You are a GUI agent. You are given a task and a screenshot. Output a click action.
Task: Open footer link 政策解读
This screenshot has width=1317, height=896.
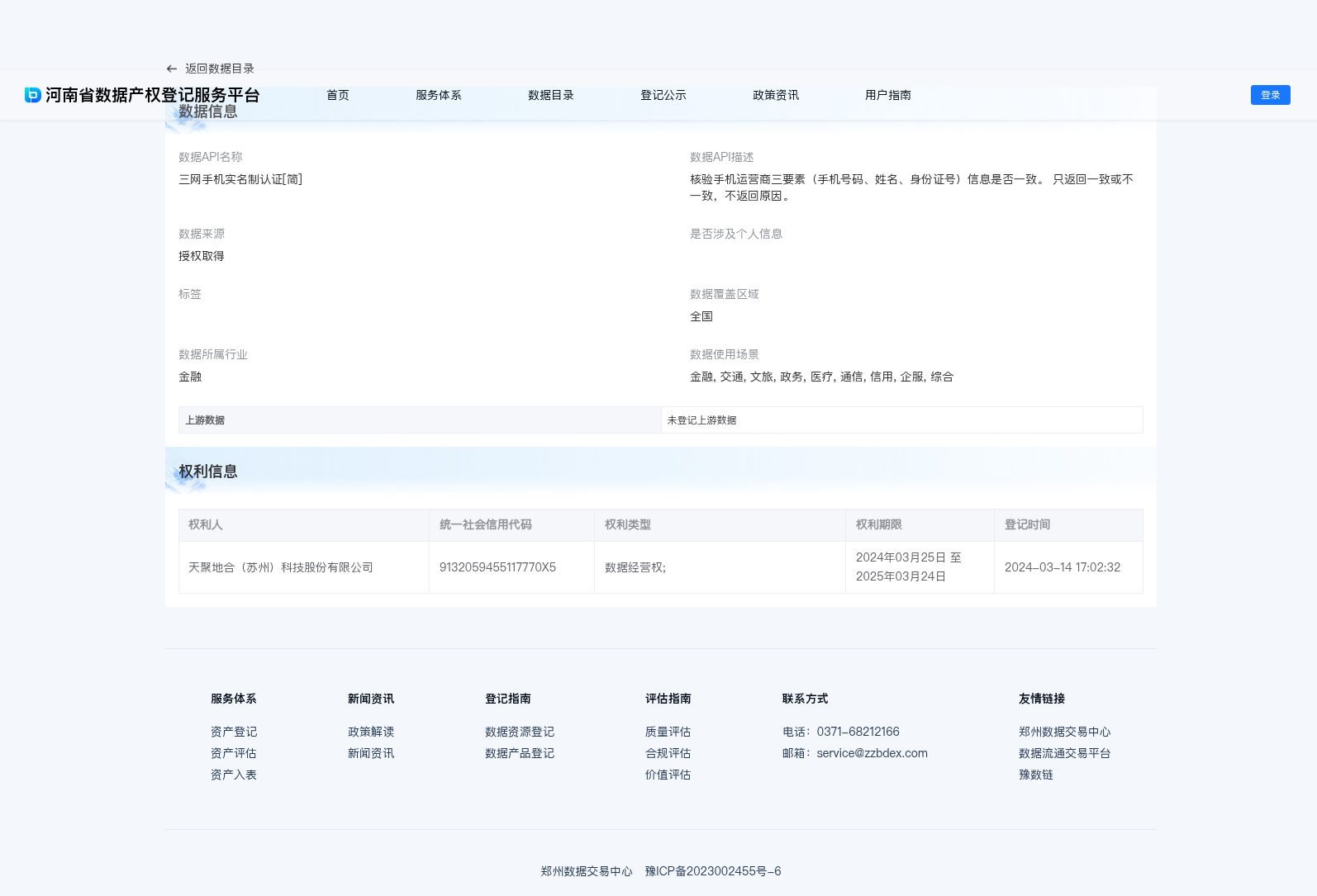[x=371, y=732]
